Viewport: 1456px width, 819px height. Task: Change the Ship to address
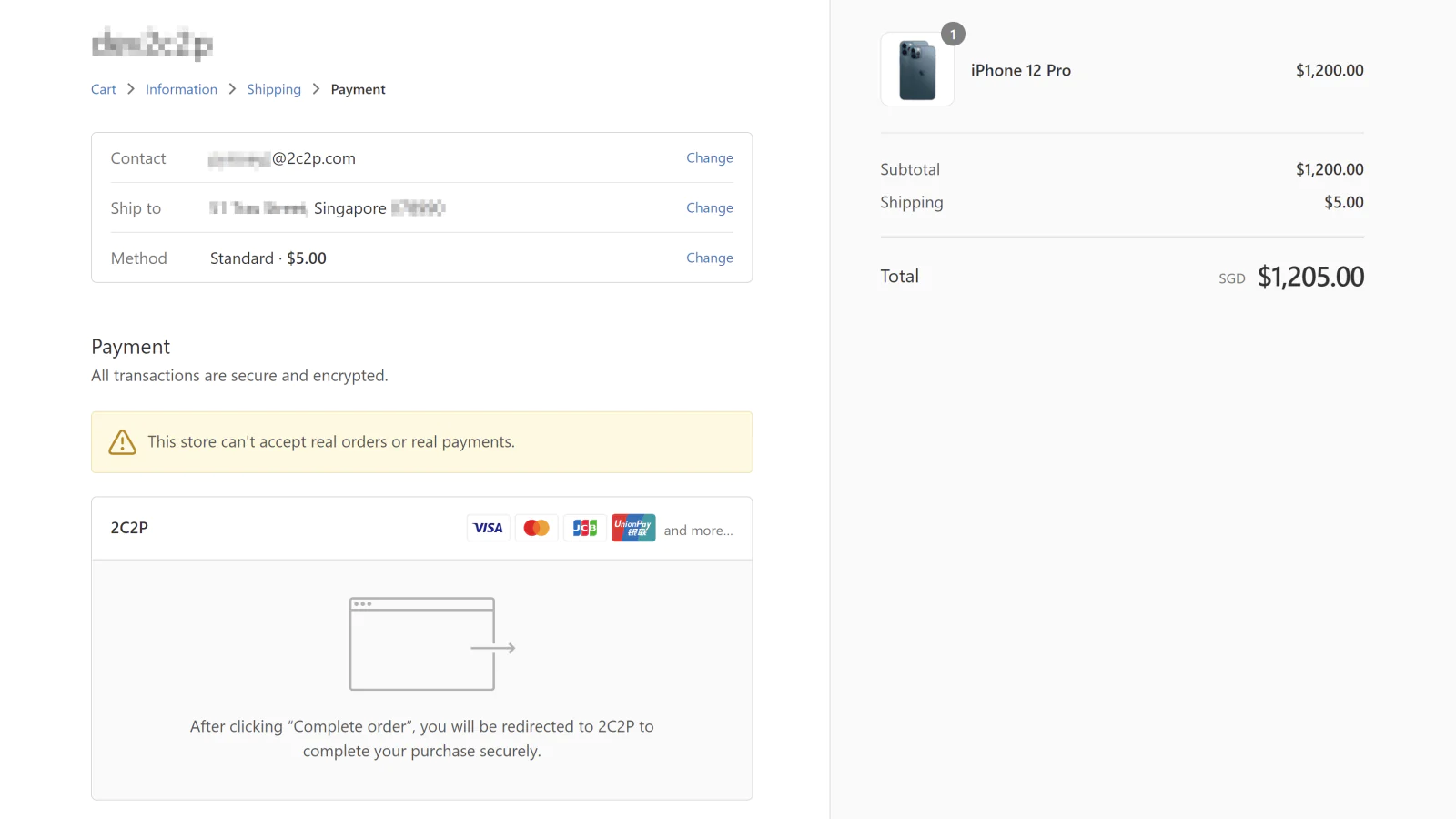[x=709, y=207]
